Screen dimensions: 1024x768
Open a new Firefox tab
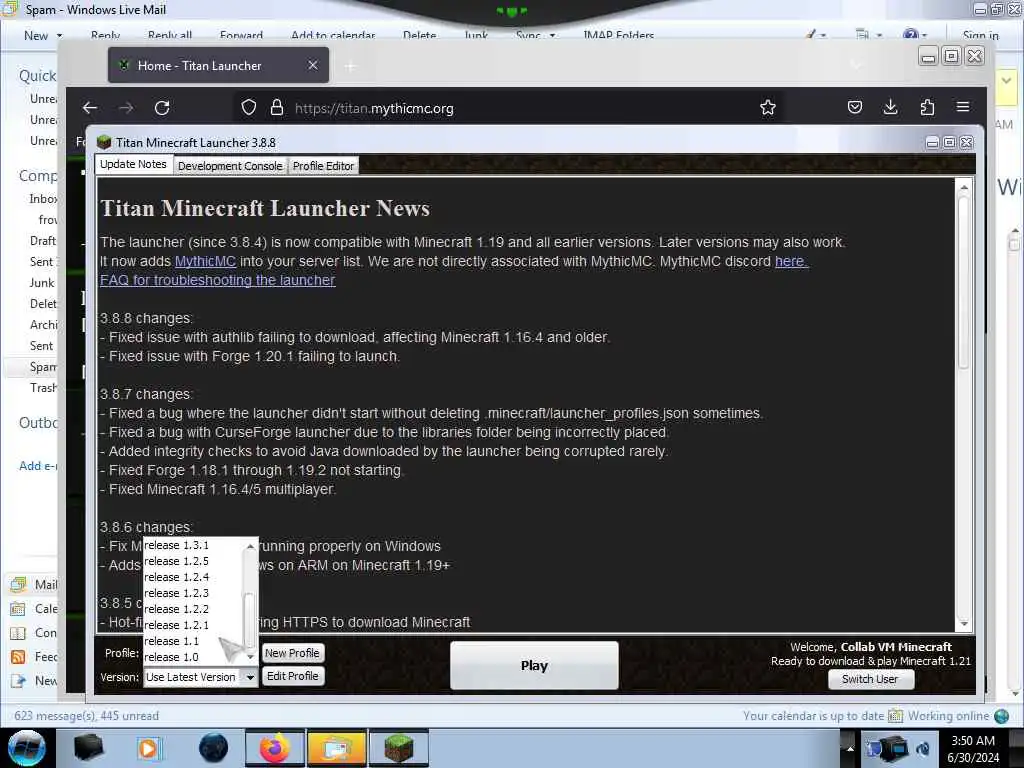[351, 66]
